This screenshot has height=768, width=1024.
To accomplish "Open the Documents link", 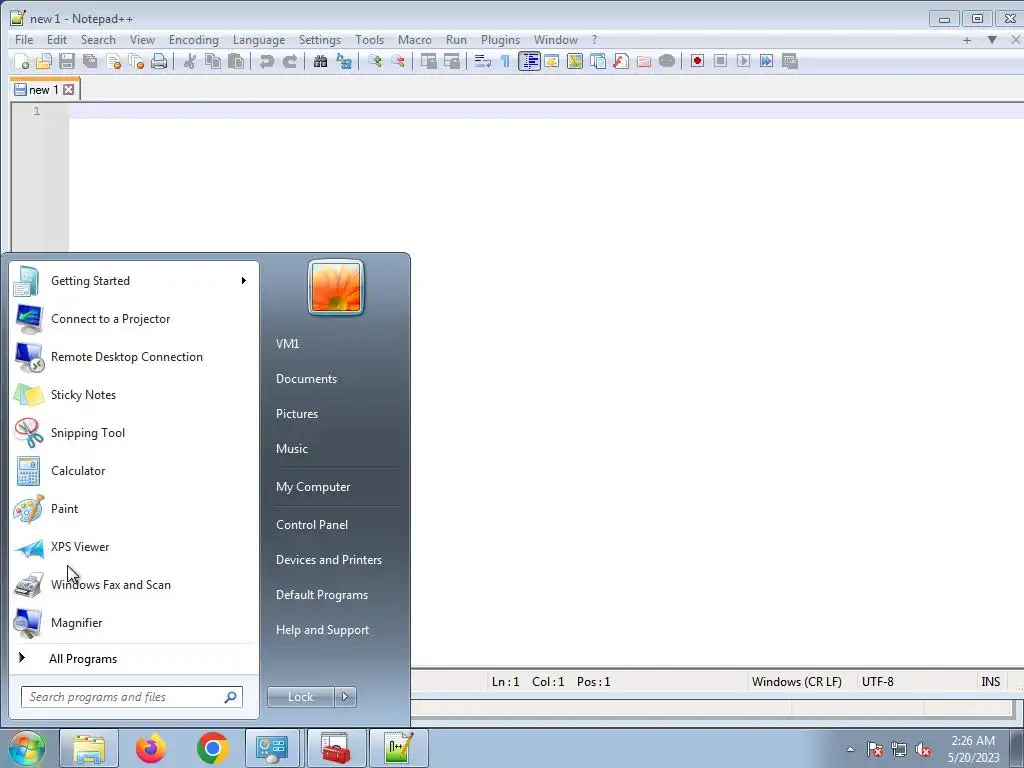I will (x=306, y=379).
